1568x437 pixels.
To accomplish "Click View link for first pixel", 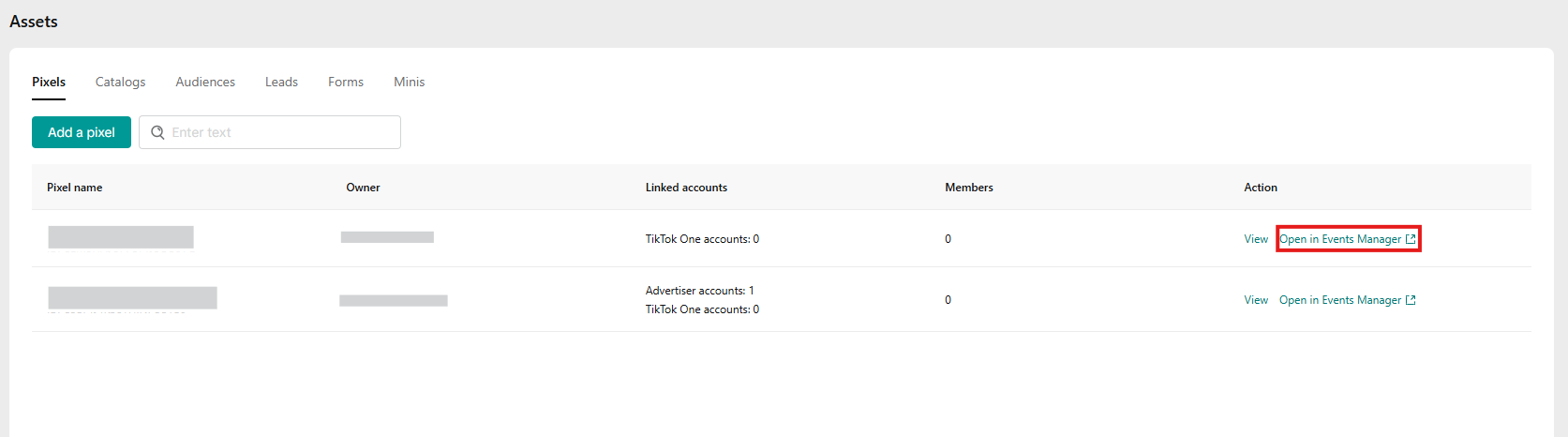I will tap(1256, 239).
